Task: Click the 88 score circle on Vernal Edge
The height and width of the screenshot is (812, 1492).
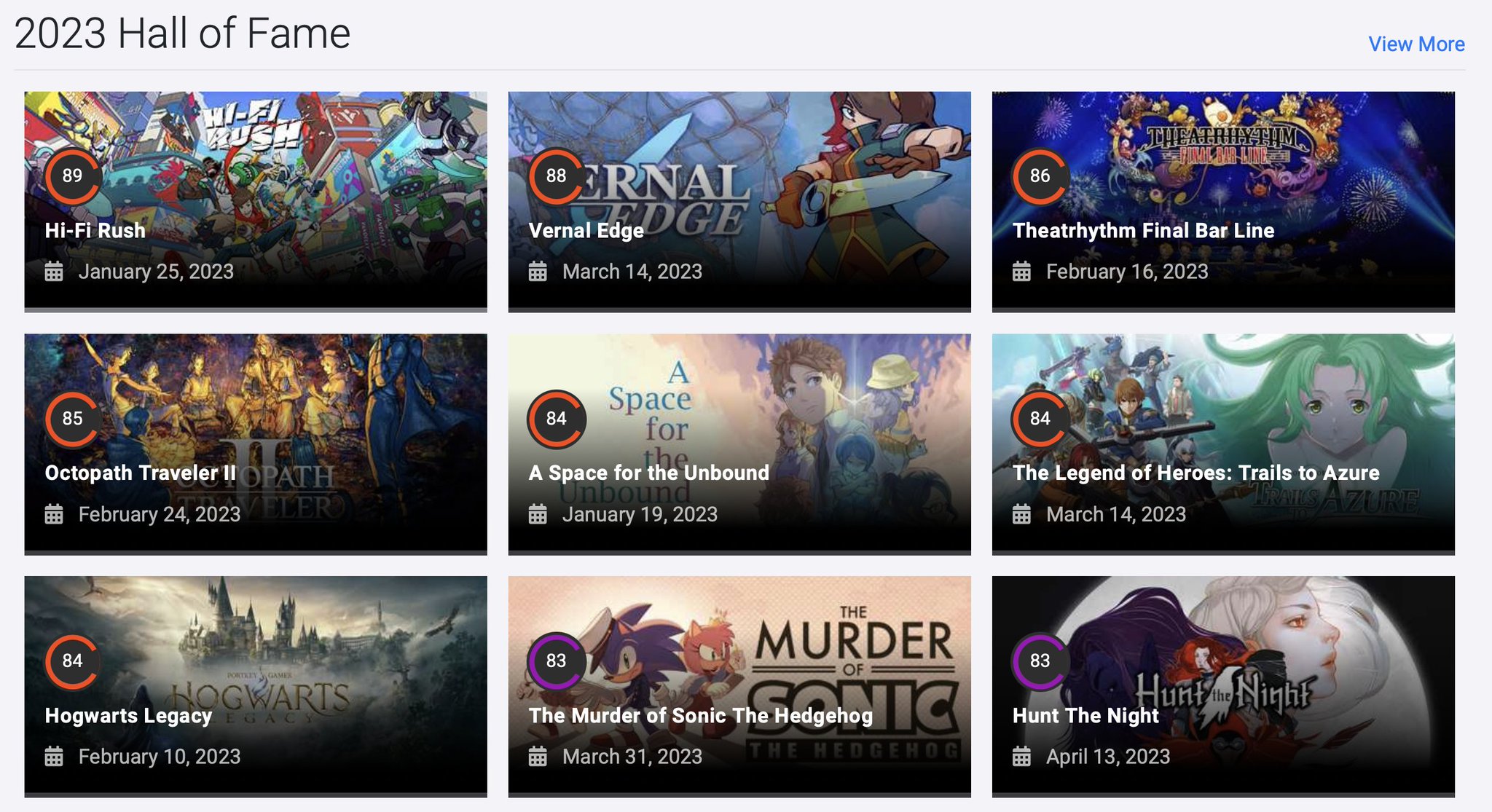Action: [557, 176]
